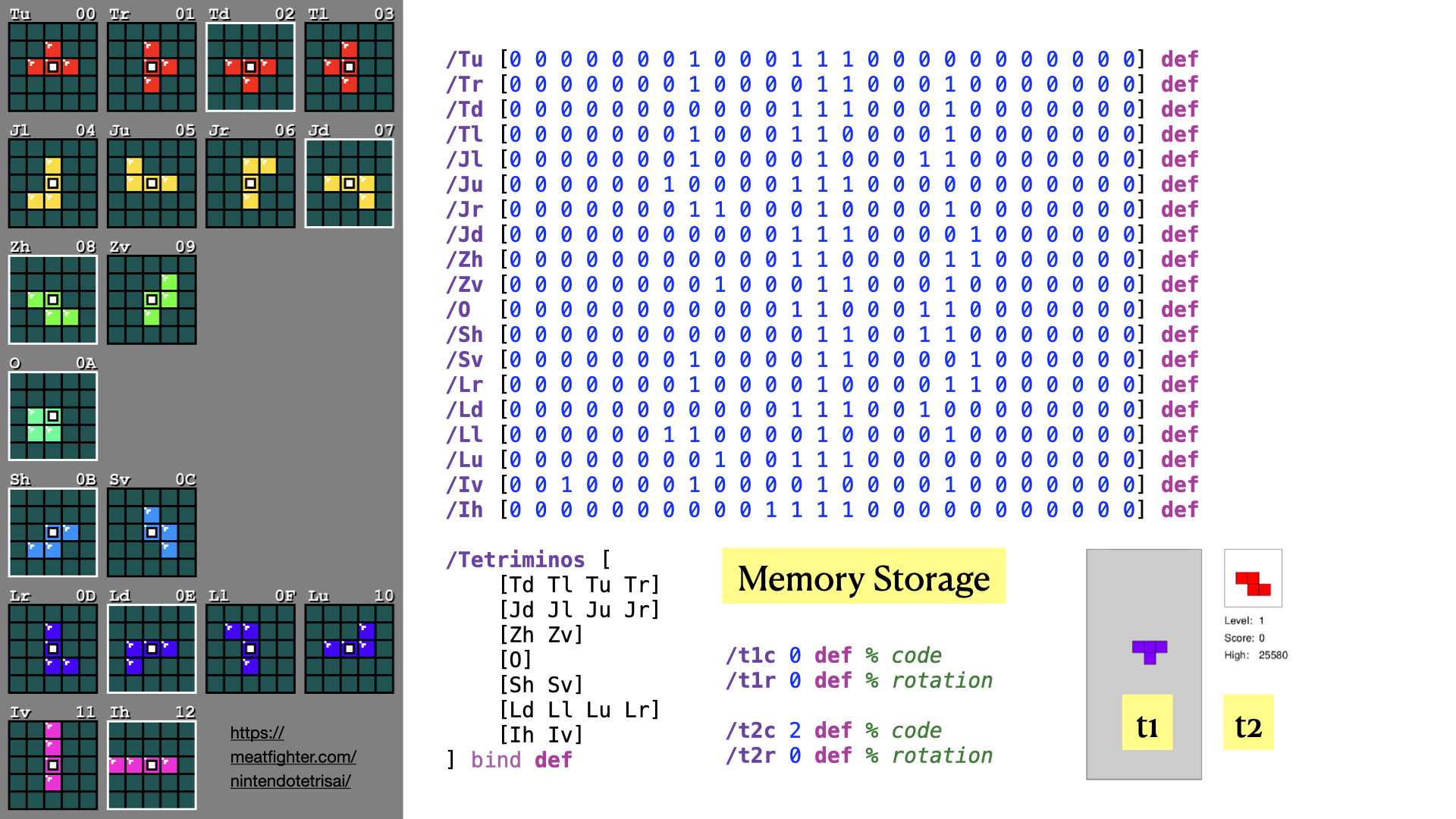Select the Ih 12 magenta tetrimino thumbnail
The width and height of the screenshot is (1456, 819).
[x=152, y=765]
